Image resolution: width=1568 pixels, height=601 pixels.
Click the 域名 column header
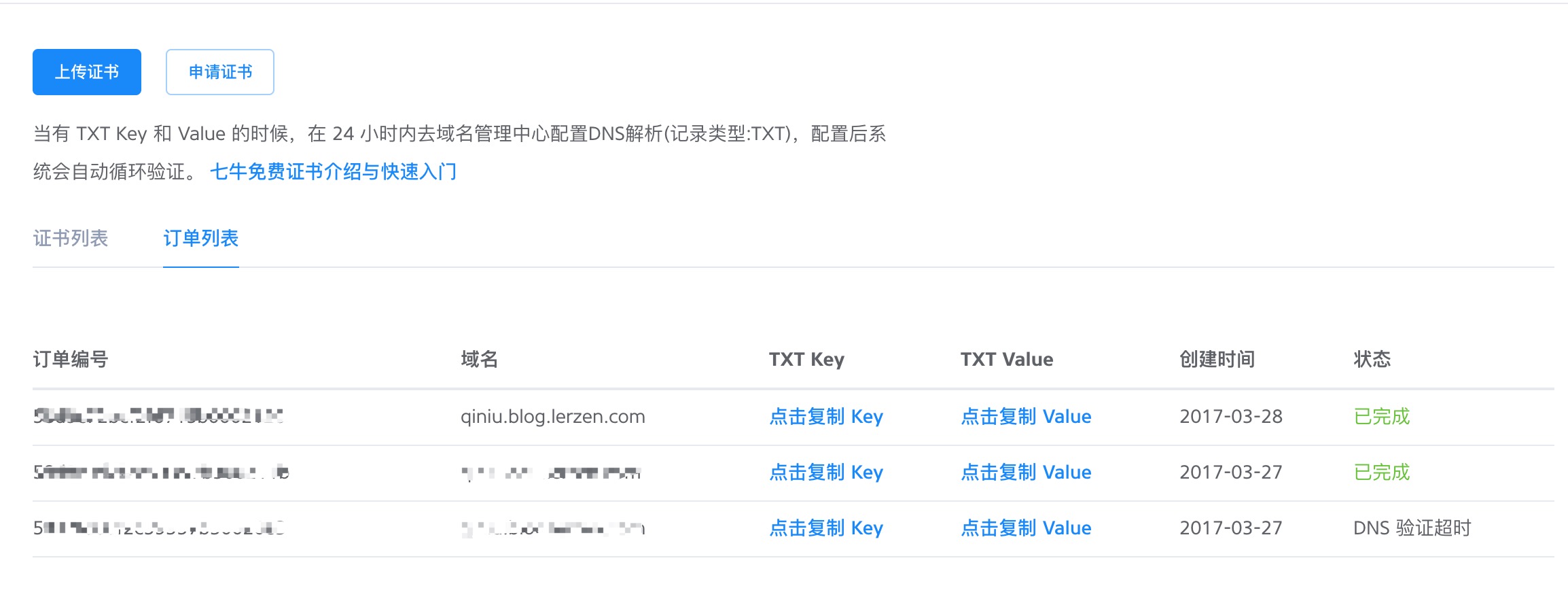click(x=480, y=359)
